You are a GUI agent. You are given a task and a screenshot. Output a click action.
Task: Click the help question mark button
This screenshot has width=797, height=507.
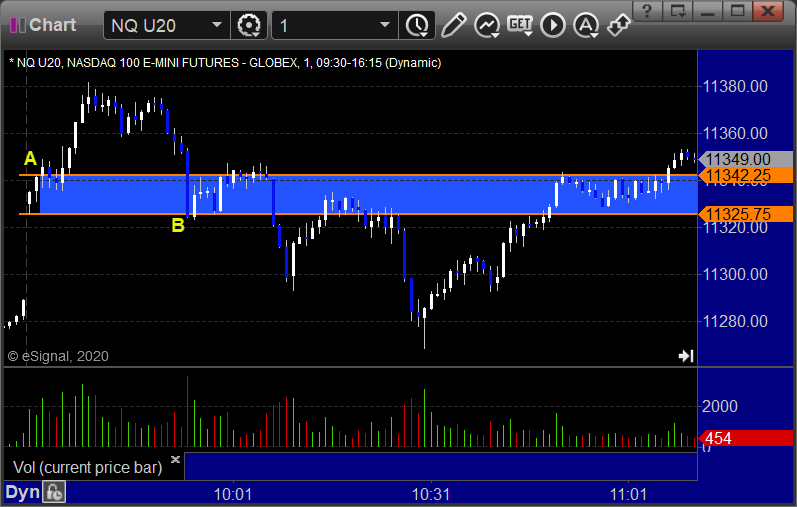tap(647, 11)
